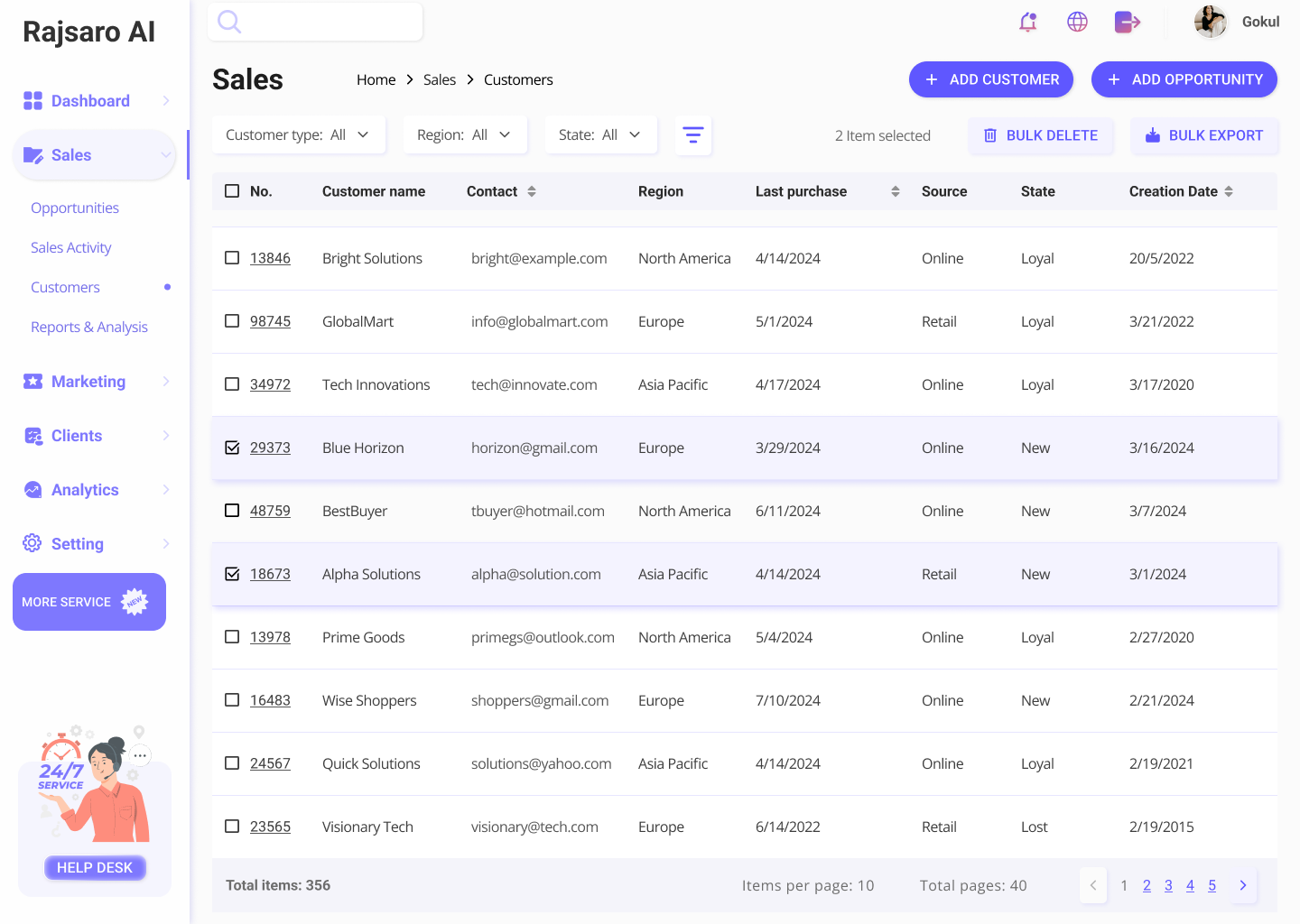Uncheck the Blue Horizon row checkbox

(232, 448)
